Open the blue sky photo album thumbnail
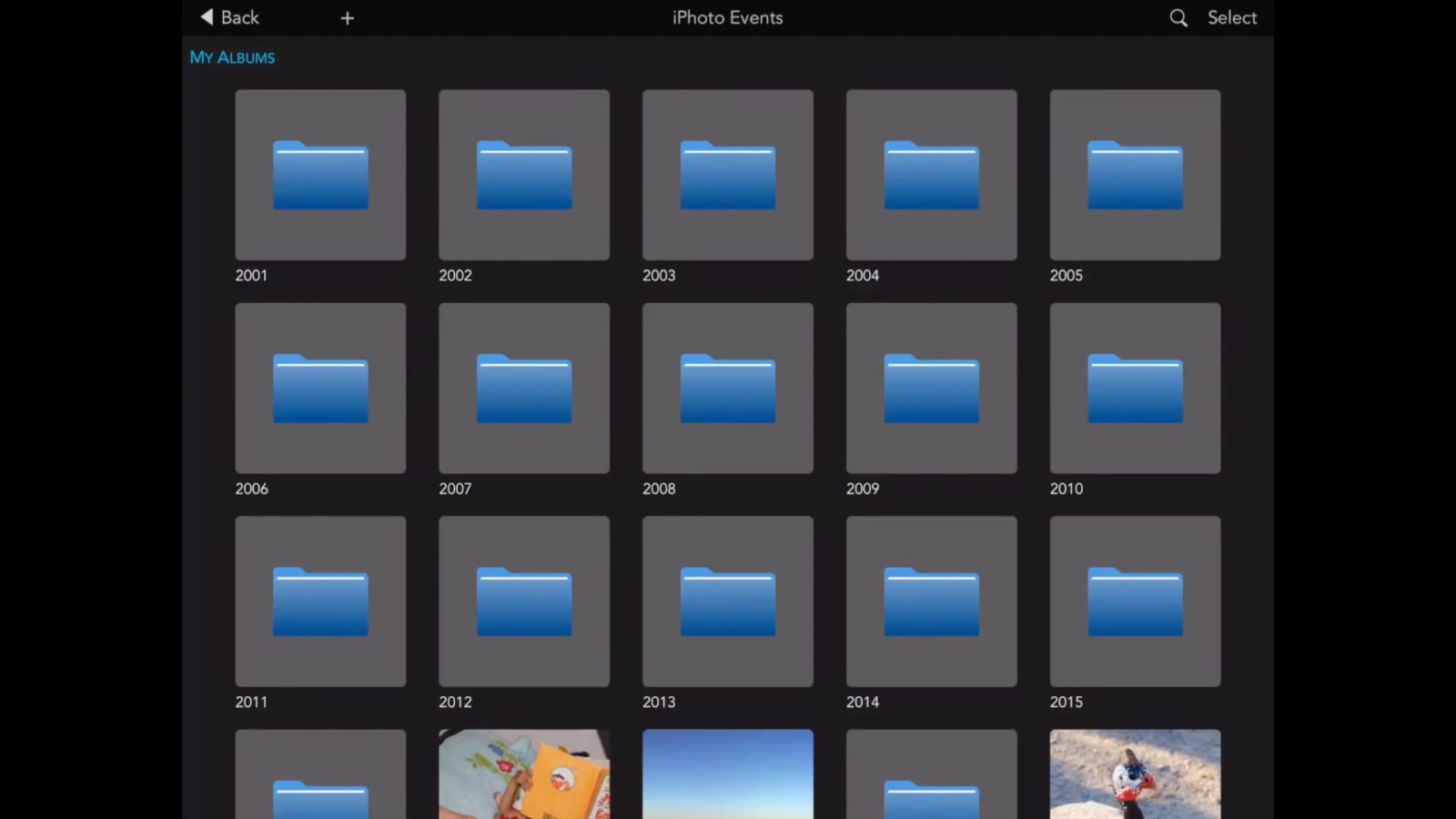 (728, 773)
